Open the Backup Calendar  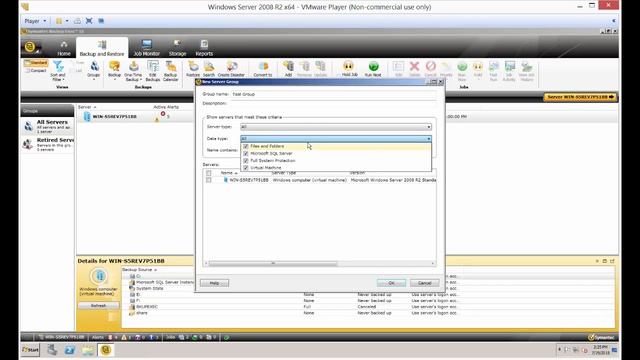point(171,71)
